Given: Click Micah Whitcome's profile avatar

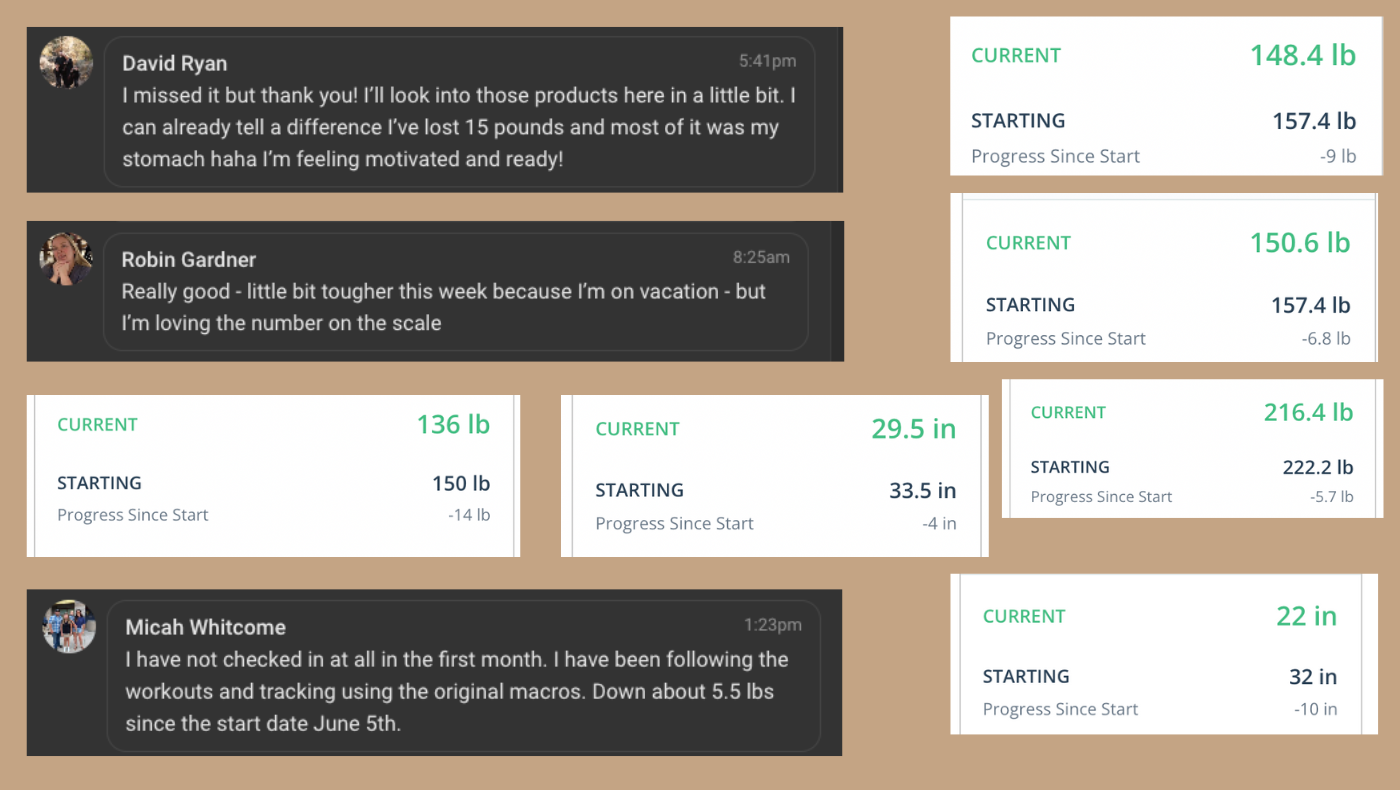Looking at the screenshot, I should click(x=69, y=626).
